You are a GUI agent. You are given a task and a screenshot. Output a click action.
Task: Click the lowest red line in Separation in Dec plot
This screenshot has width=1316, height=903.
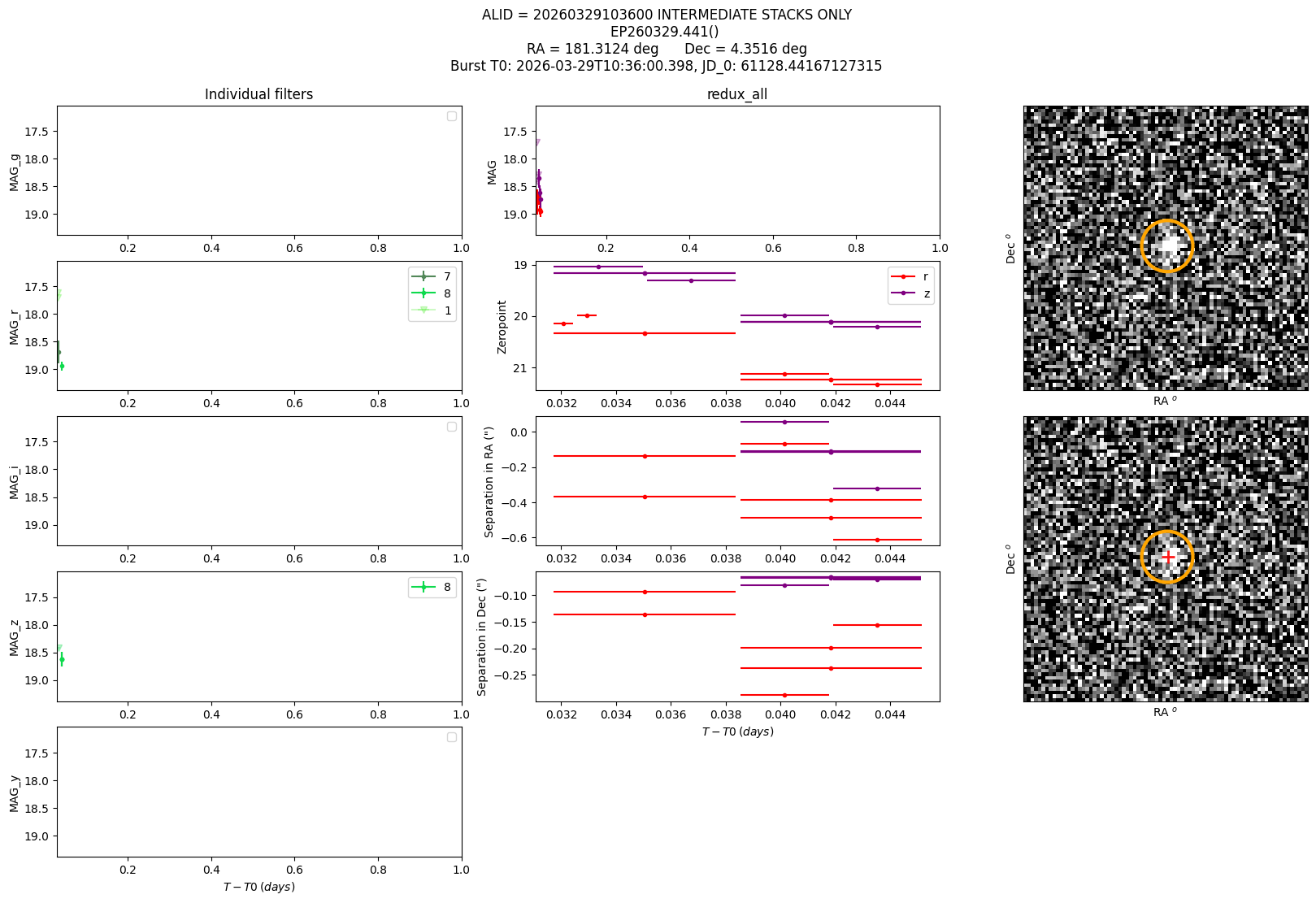pos(784,695)
